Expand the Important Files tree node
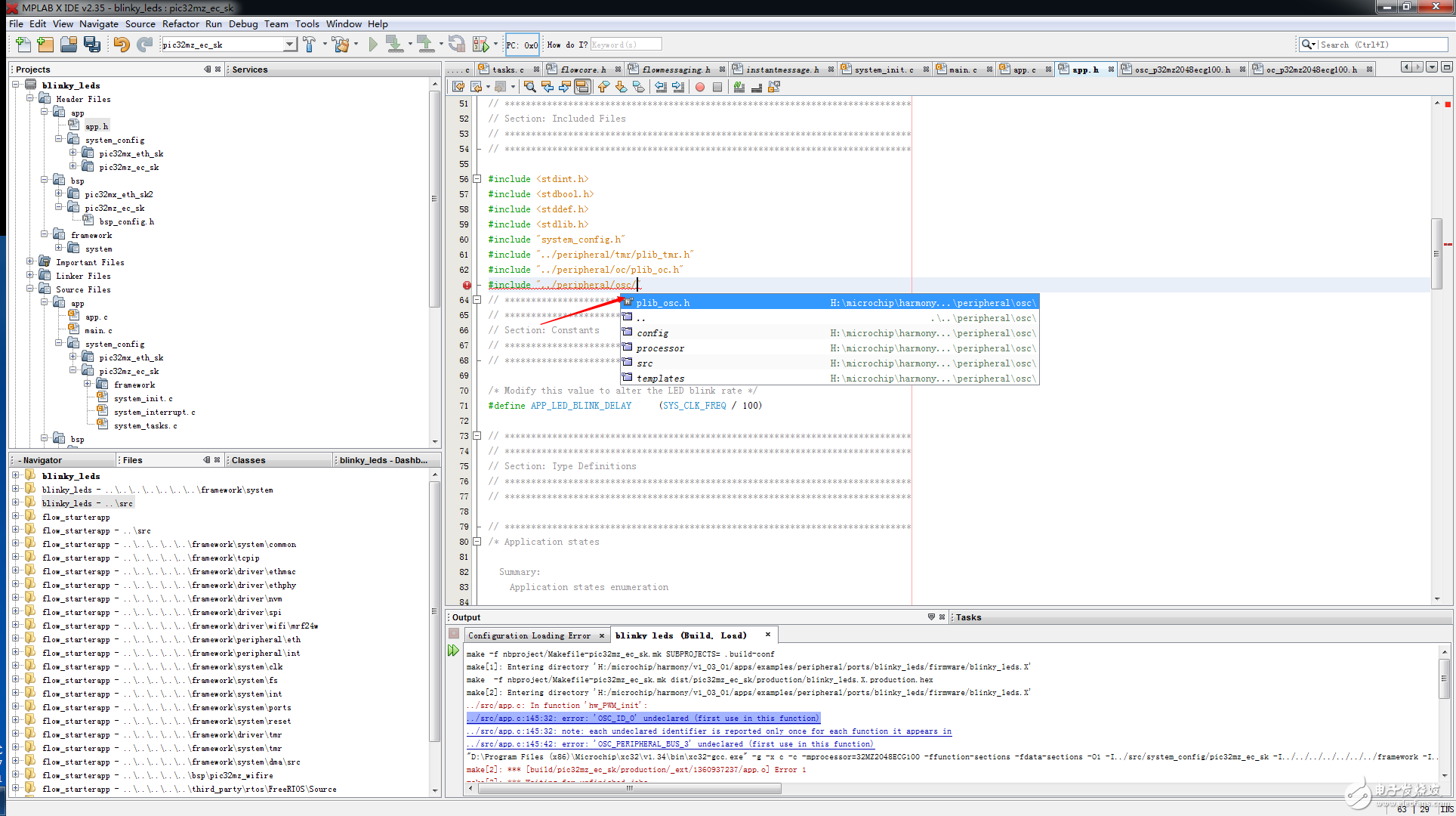 [x=30, y=262]
